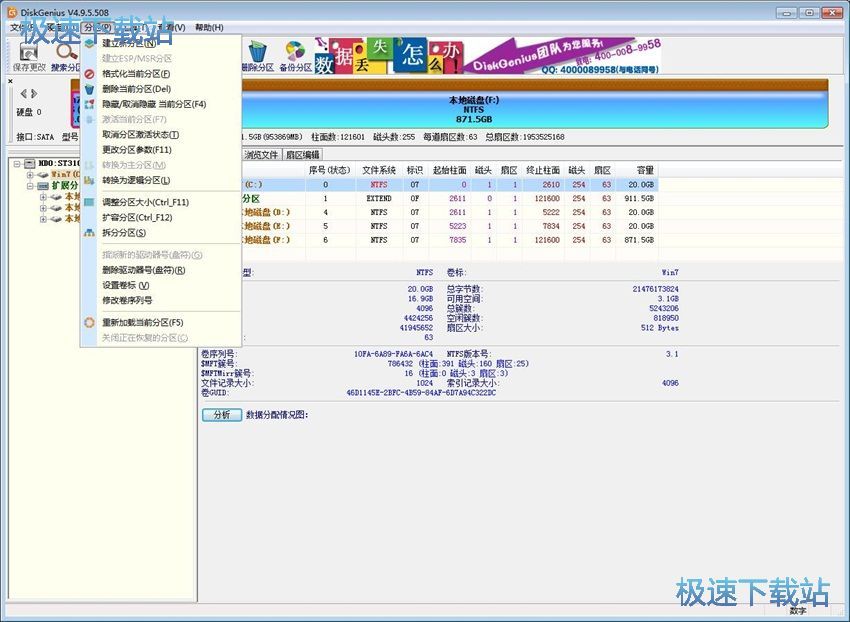Image resolution: width=850 pixels, height=622 pixels.
Task: Choose 取消分区激活状态(T) from the menu
Action: tap(140, 134)
